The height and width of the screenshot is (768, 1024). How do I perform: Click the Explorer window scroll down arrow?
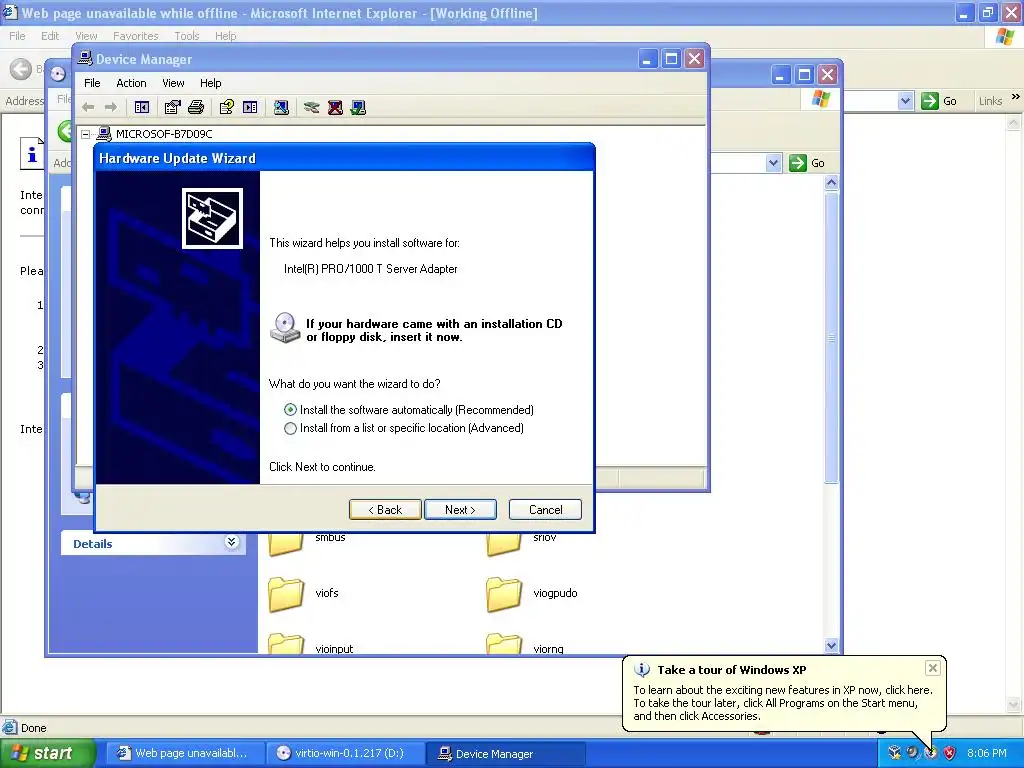(831, 645)
